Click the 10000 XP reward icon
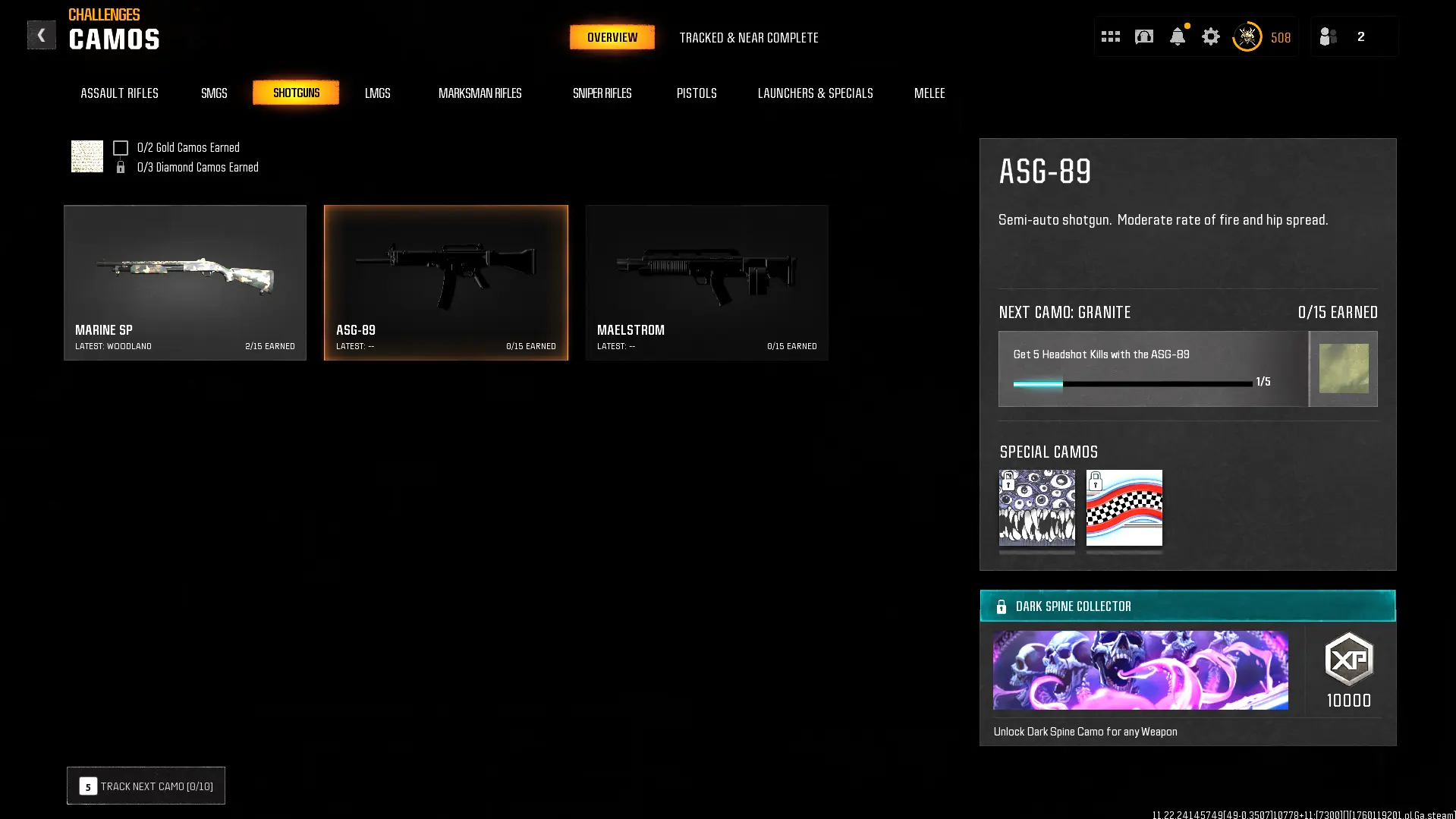This screenshot has width=1456, height=819. point(1349,660)
